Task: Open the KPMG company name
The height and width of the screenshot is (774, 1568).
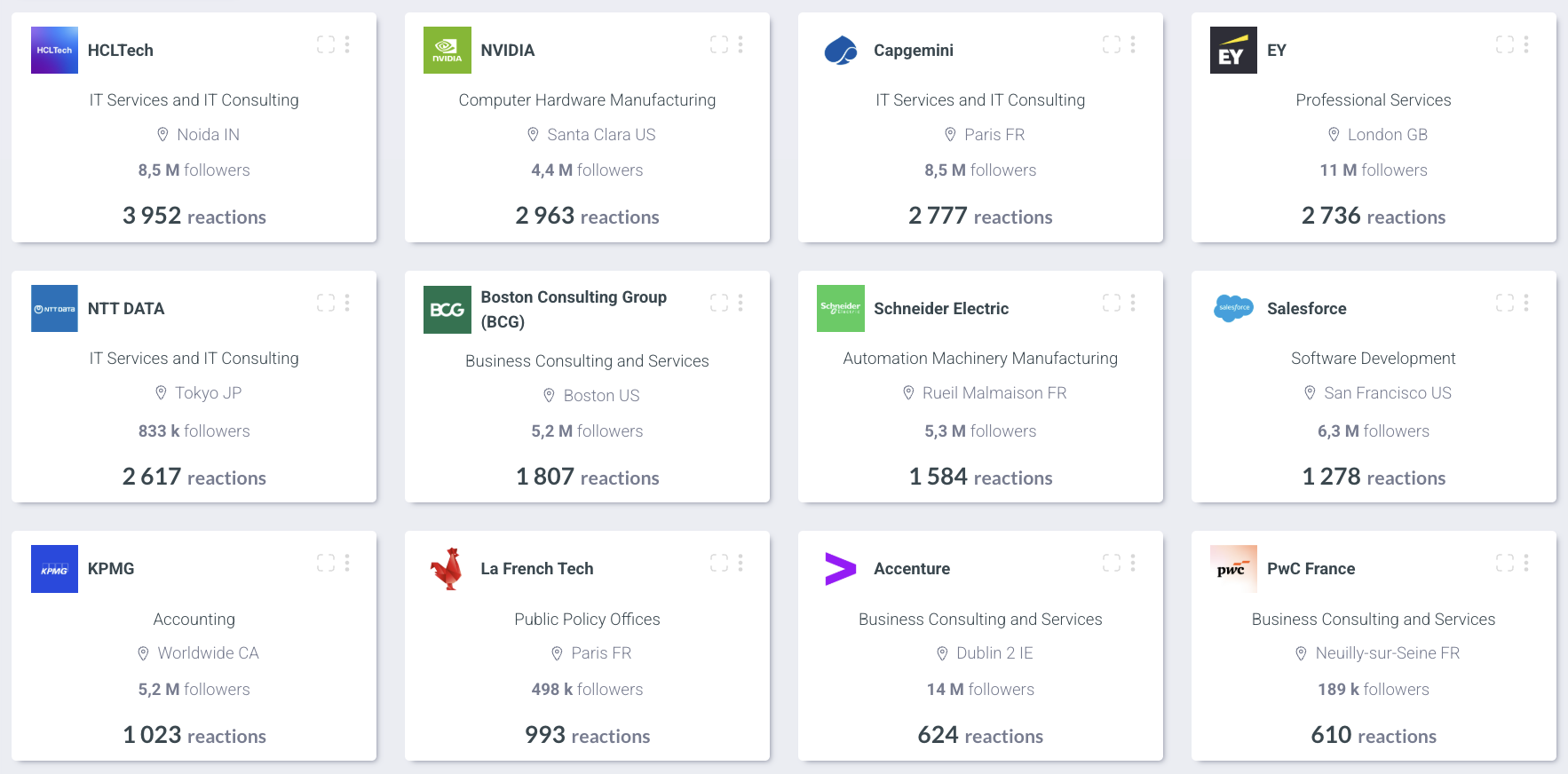Action: click(111, 569)
